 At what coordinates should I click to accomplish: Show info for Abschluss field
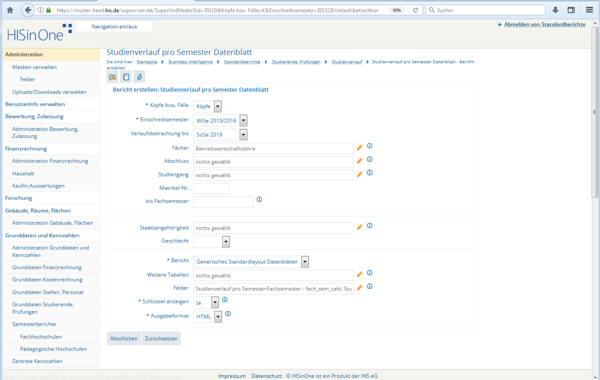coord(370,159)
